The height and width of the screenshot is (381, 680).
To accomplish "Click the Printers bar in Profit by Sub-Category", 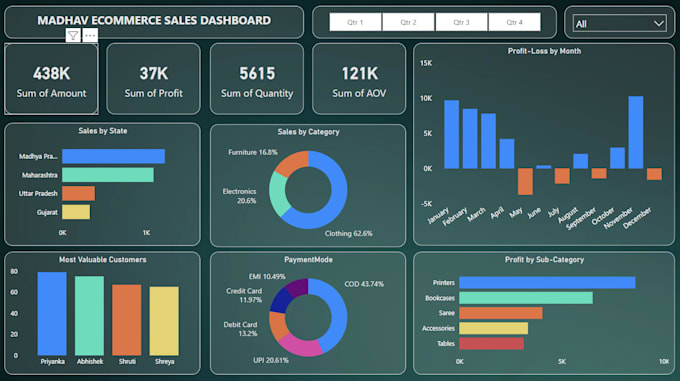I will point(547,283).
